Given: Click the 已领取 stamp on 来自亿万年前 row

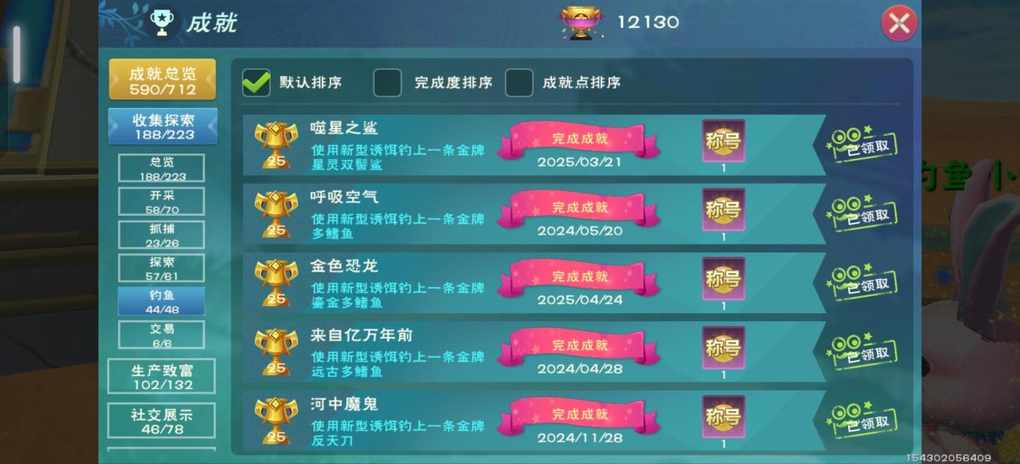Looking at the screenshot, I should 861,352.
